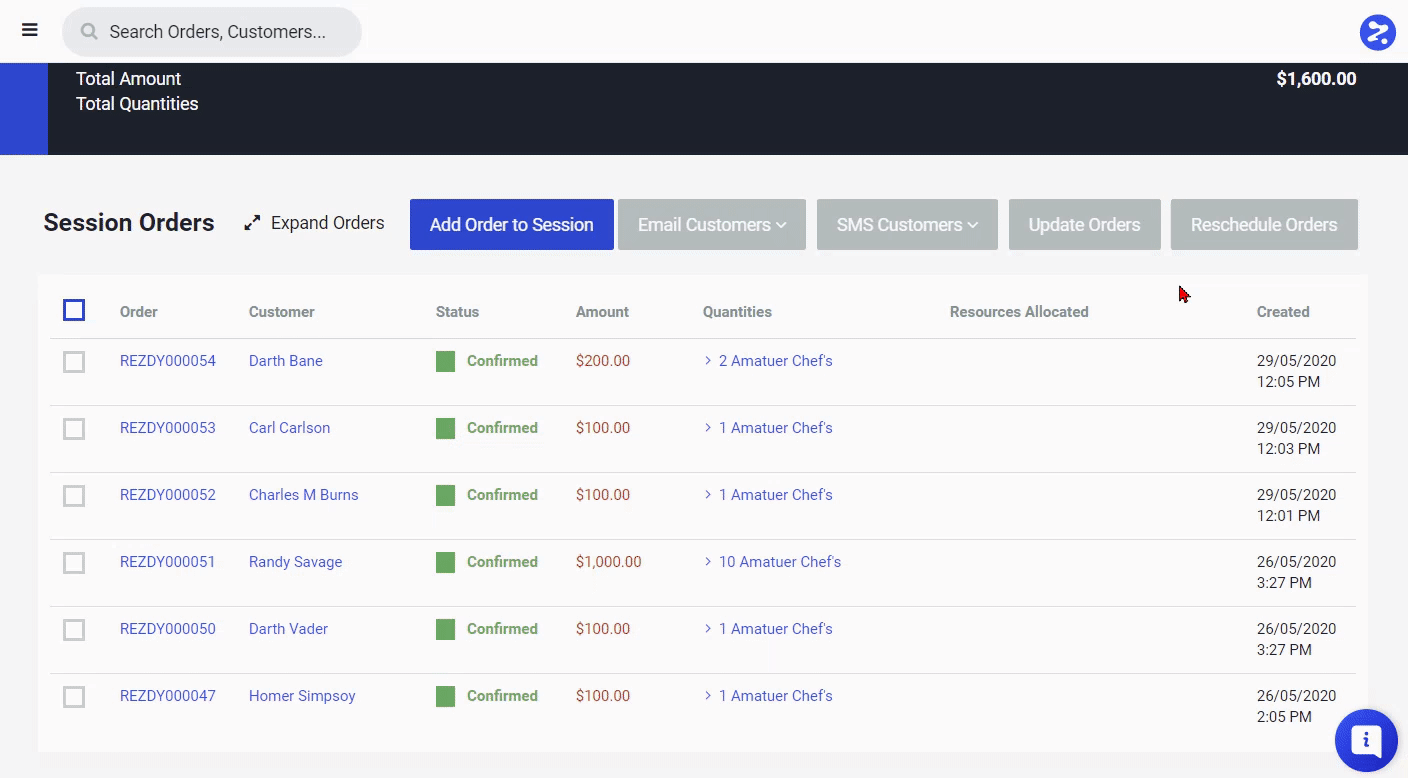Expand 10 Amatuer Chef's quantities for Randy Savage
Screen dimensions: 1408x778
pyautogui.click(x=772, y=562)
